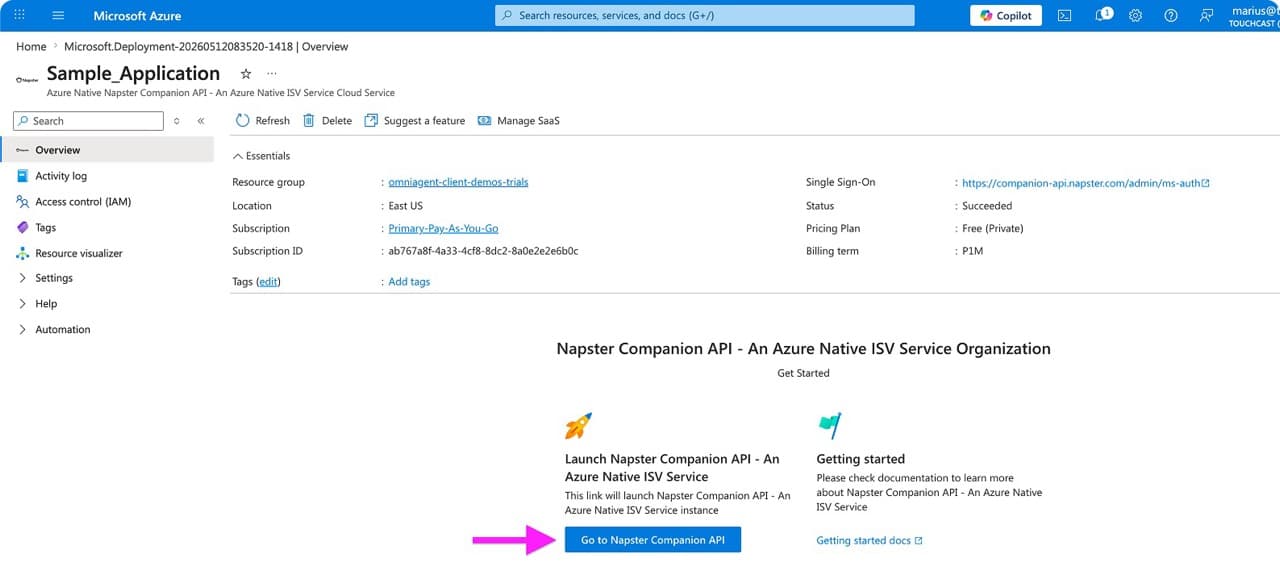Click the East US location value
This screenshot has height=588, width=1280.
point(405,206)
